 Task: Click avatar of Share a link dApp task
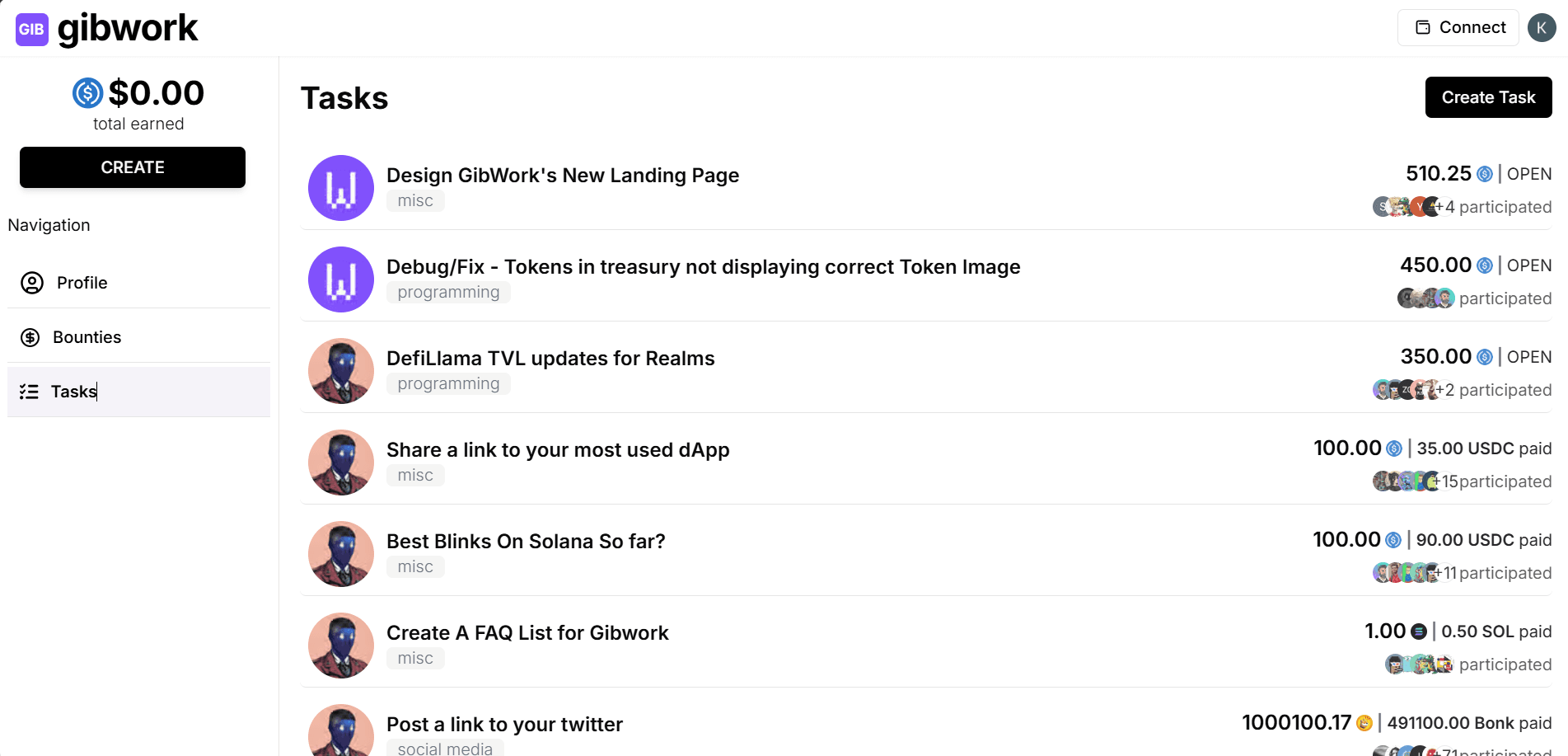[x=341, y=463]
